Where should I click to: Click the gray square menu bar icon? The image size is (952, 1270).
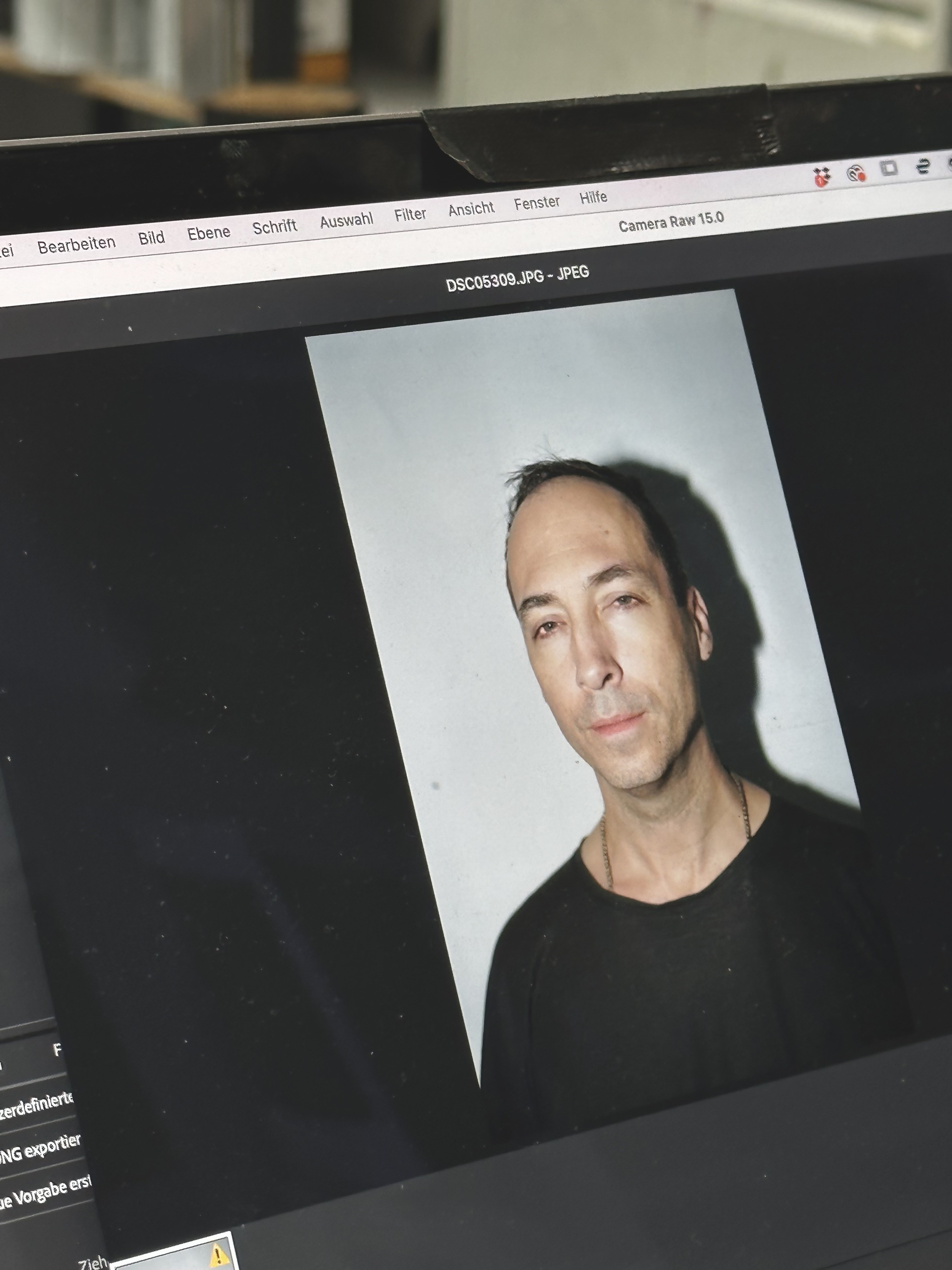(x=889, y=169)
